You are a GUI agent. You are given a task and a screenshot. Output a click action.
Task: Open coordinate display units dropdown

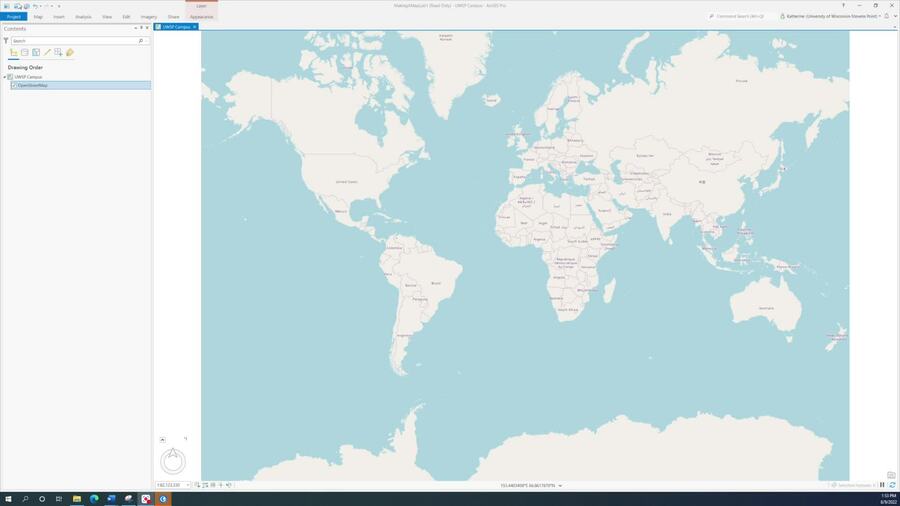pos(560,486)
